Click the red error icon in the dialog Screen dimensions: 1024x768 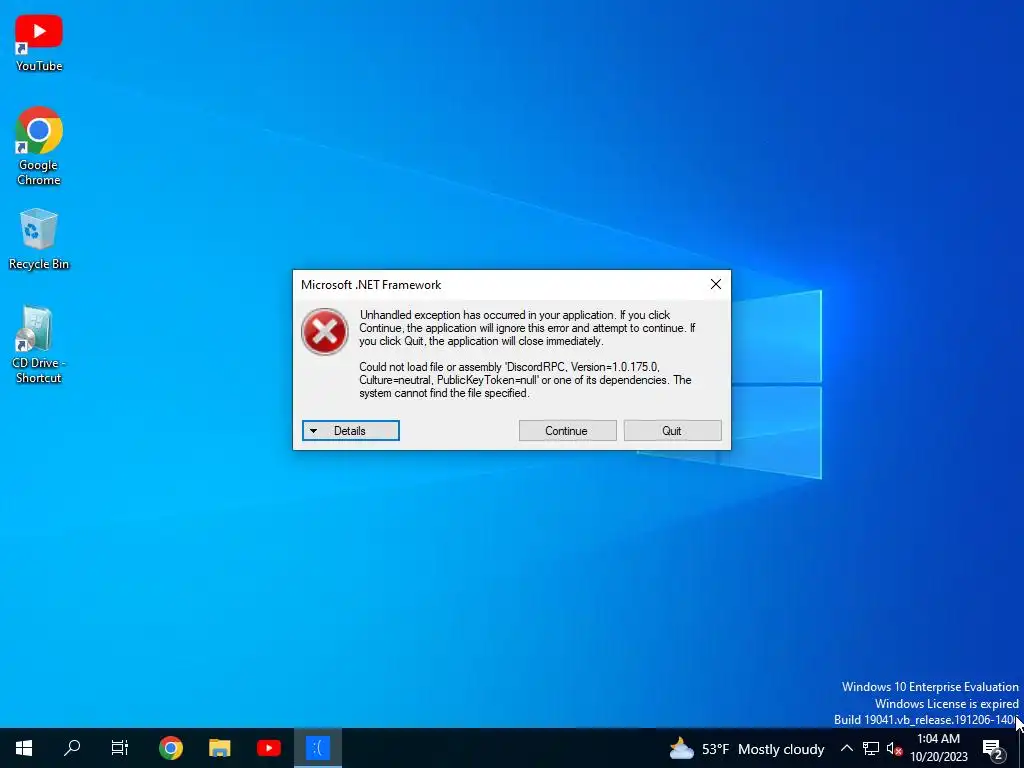(325, 332)
